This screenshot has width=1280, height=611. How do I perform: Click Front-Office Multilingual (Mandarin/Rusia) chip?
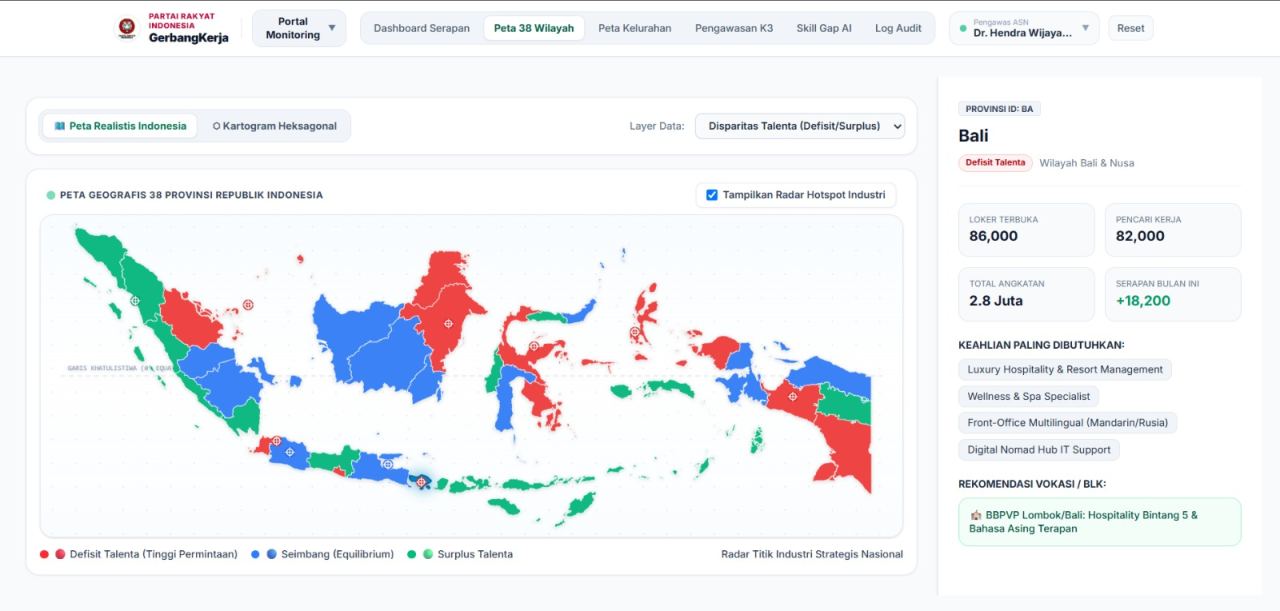pyautogui.click(x=1068, y=423)
